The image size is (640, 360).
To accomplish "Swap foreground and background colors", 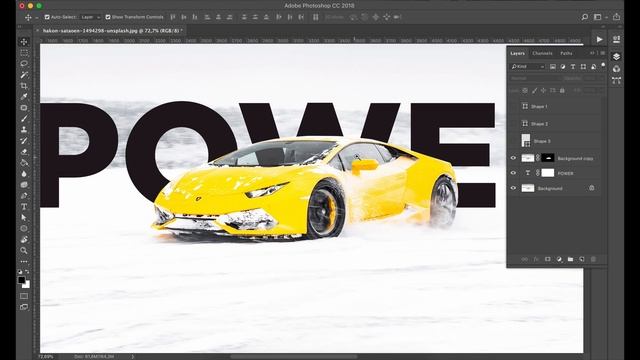I will pyautogui.click(x=27, y=271).
